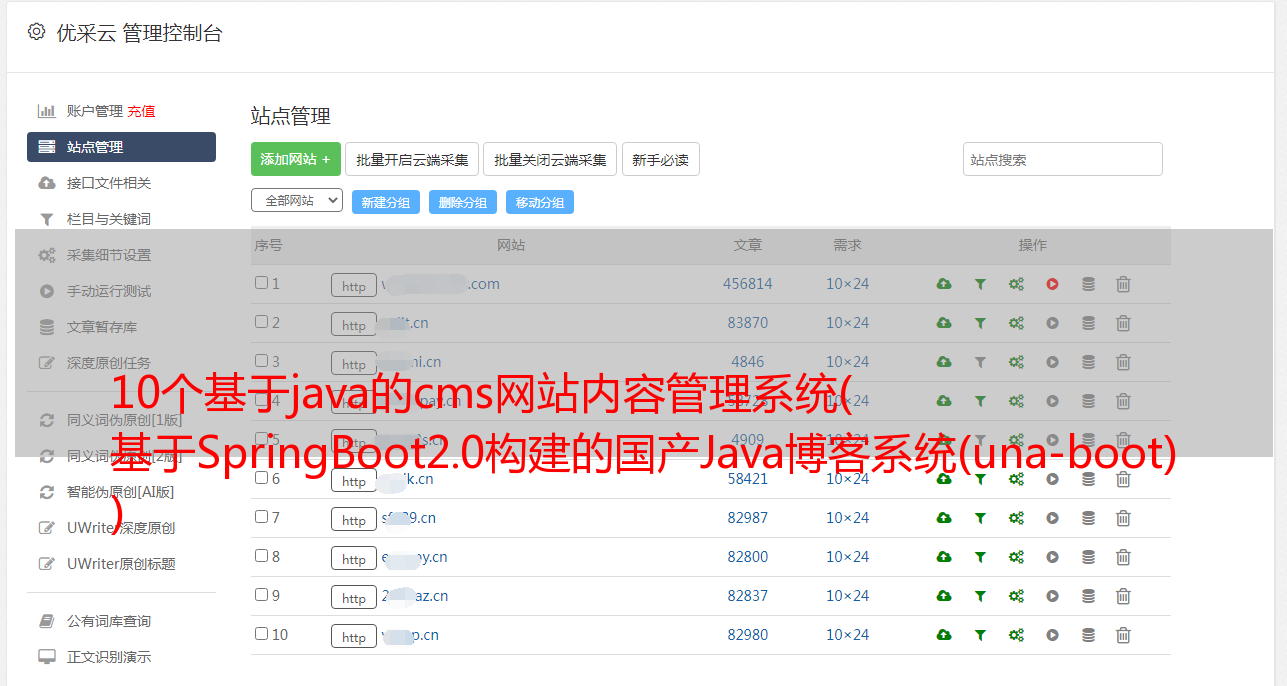Click 10×24 demand value in row 8
This screenshot has width=1287, height=686.
point(847,557)
